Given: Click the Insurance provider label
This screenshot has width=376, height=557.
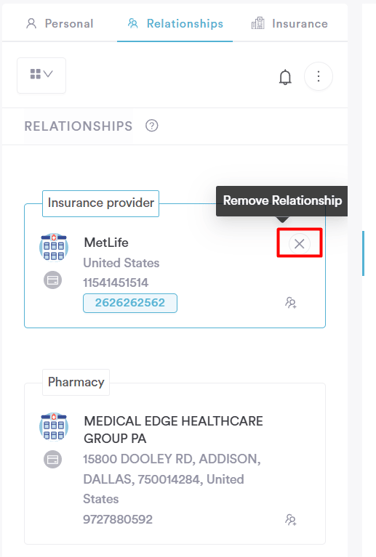Looking at the screenshot, I should (101, 203).
